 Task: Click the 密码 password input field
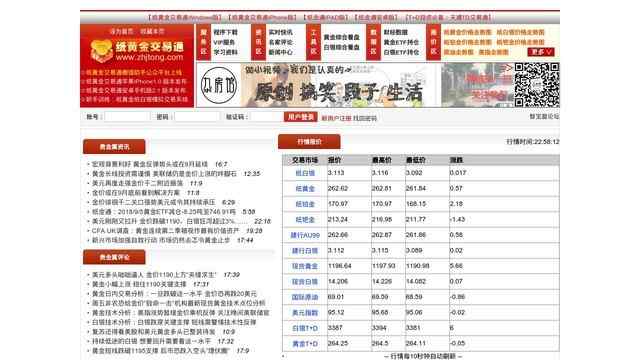(197, 117)
